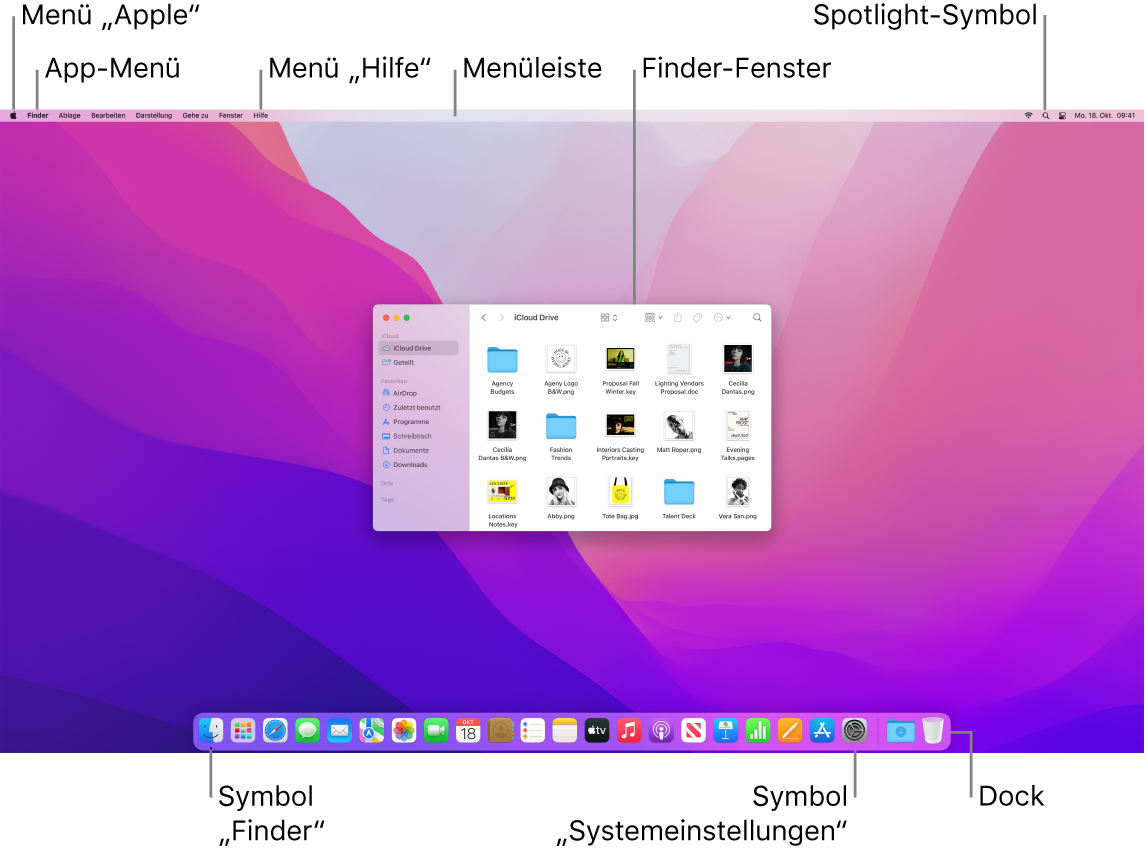The image size is (1146, 854).
Task: Open Safari from the Dock
Action: point(273,731)
